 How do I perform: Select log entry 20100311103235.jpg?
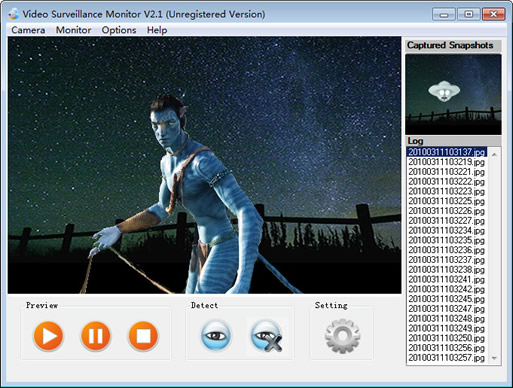(x=447, y=240)
